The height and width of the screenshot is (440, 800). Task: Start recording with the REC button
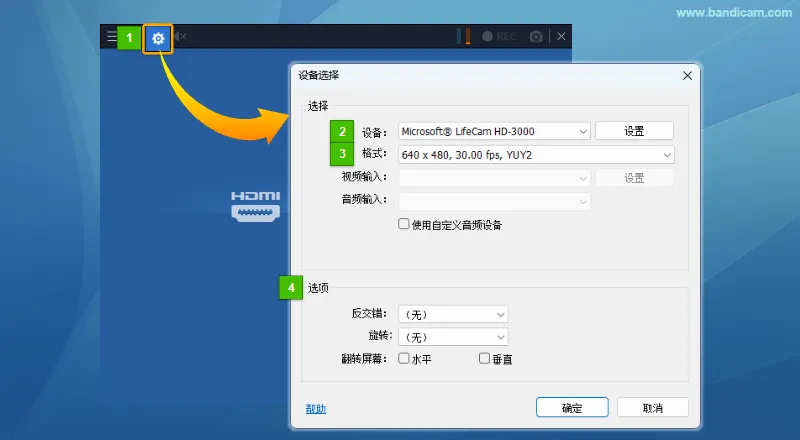click(x=499, y=36)
